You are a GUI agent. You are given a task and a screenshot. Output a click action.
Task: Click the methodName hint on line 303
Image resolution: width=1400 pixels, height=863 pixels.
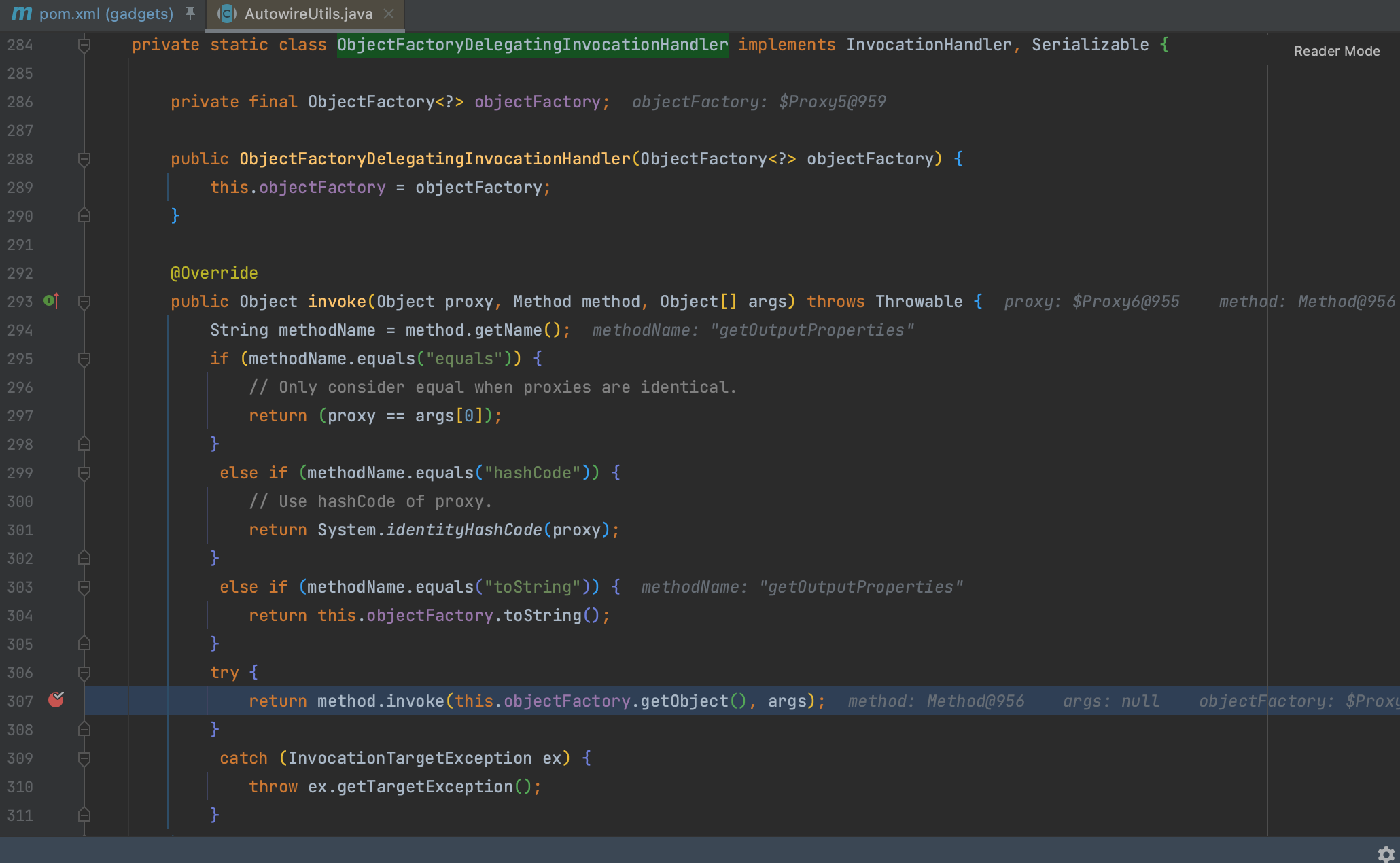pyautogui.click(x=802, y=587)
